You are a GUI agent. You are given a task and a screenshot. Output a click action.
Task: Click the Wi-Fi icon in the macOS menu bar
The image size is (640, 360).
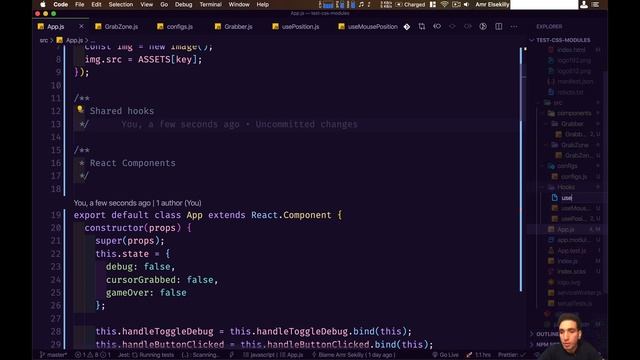(444, 4)
